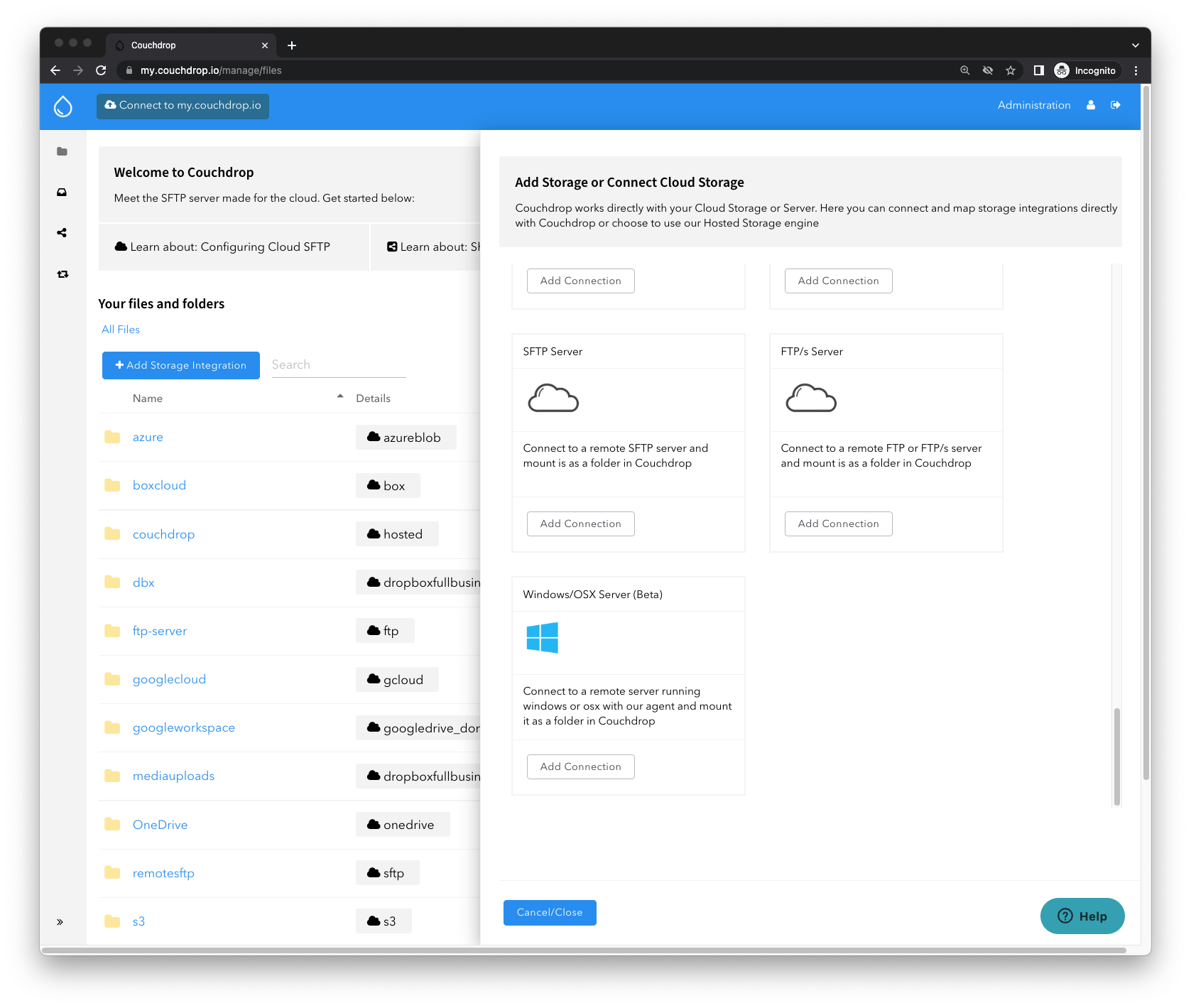Add Connection for Windows/OSX Server
Image resolution: width=1191 pixels, height=1008 pixels.
pyautogui.click(x=581, y=767)
